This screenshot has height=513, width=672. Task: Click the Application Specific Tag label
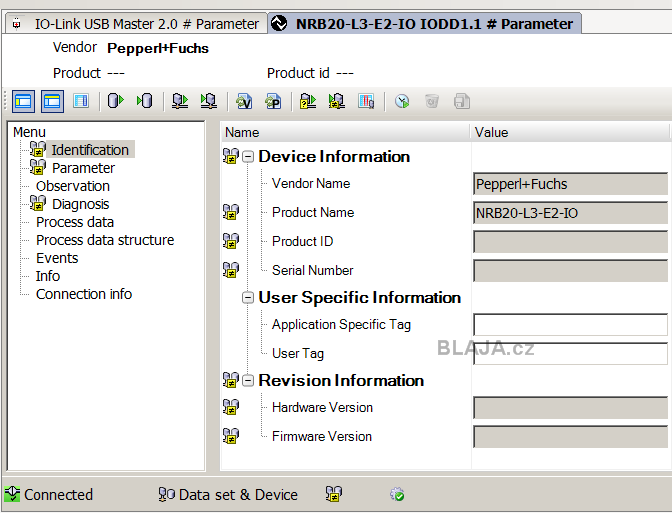(x=342, y=324)
